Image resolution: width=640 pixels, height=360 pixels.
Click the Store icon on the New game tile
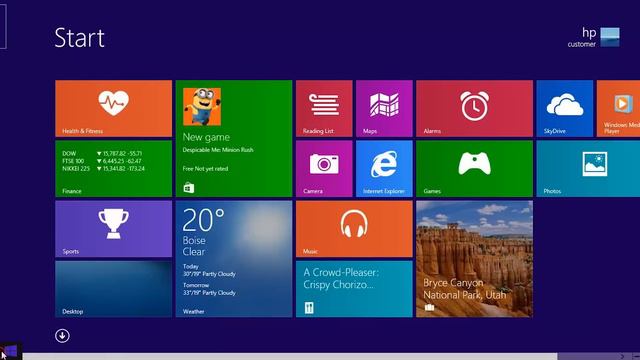click(189, 188)
